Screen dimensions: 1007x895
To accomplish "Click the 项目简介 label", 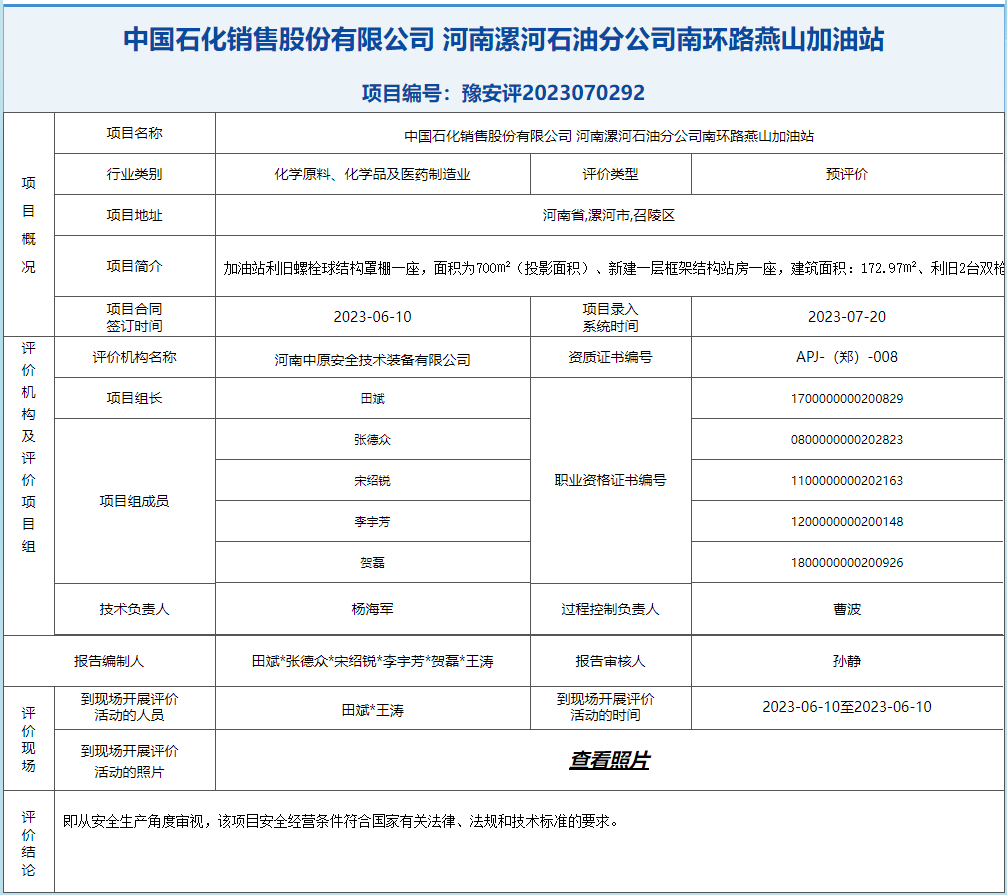I will (134, 266).
